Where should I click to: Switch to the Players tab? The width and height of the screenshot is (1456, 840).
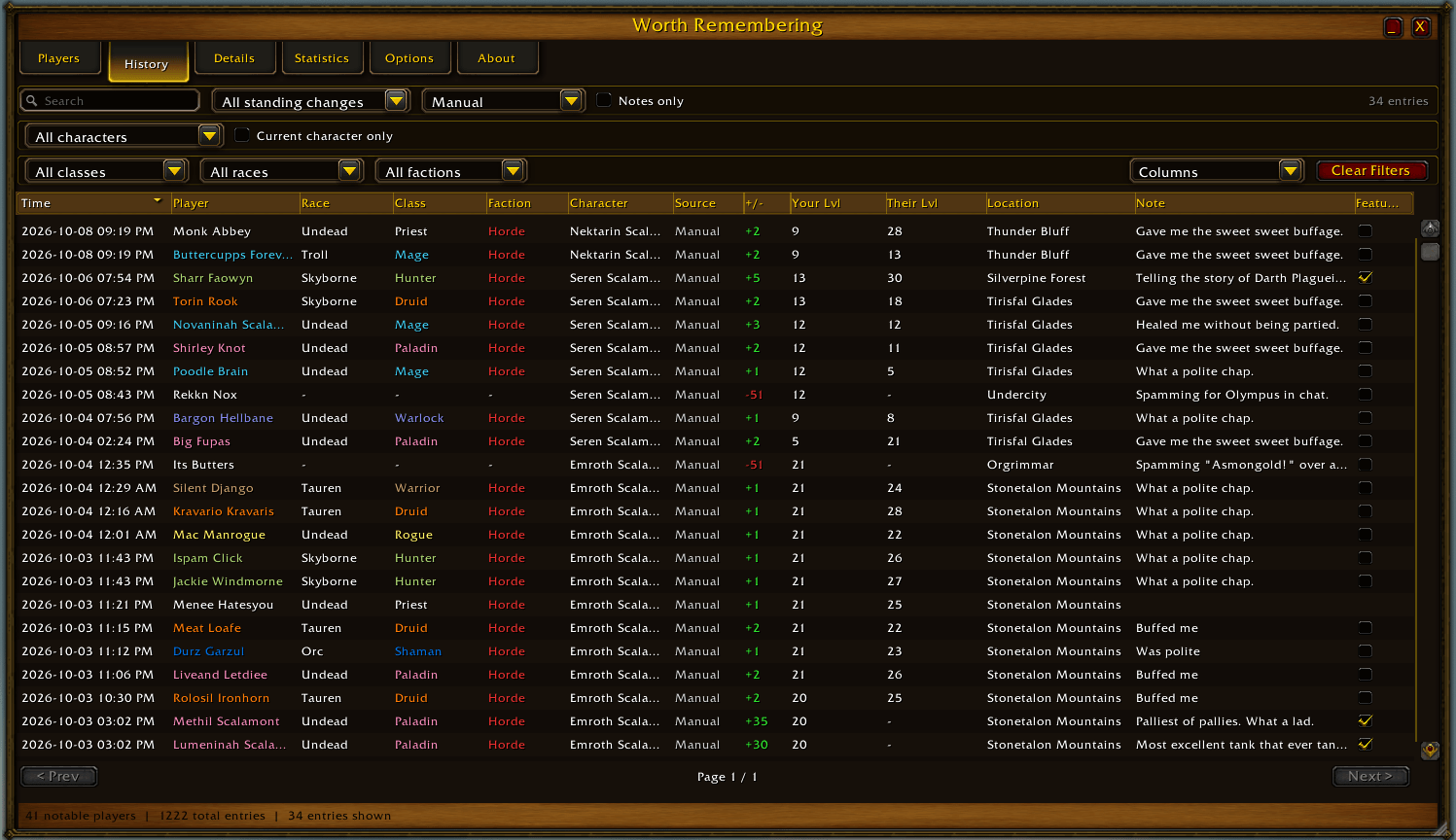pos(59,58)
